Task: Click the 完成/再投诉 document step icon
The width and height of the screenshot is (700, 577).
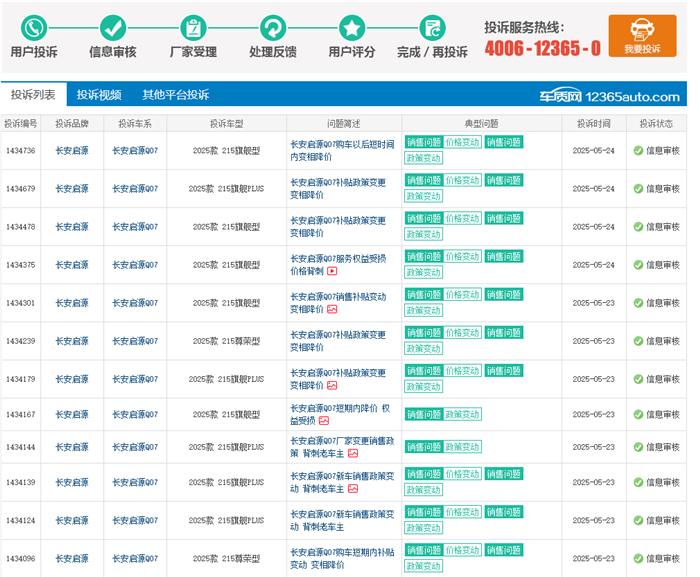Action: [x=432, y=28]
